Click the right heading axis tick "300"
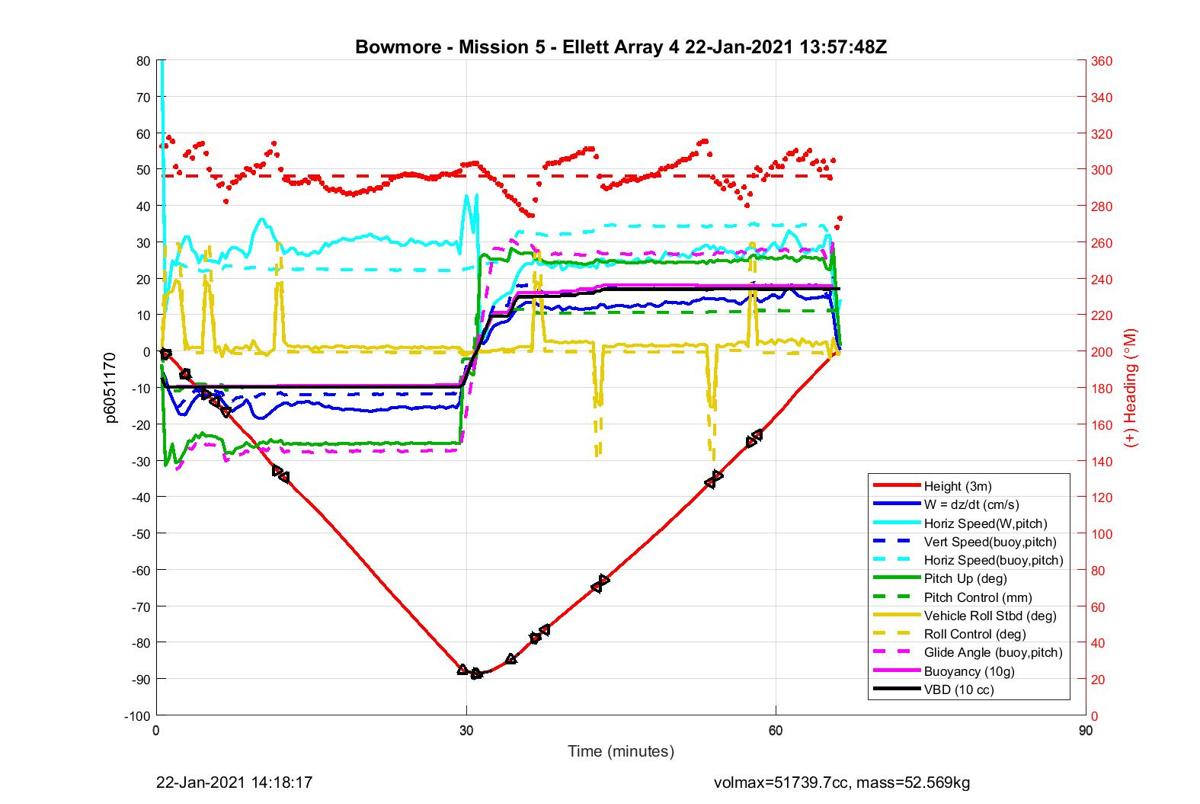The image size is (1200, 804). point(1103,171)
